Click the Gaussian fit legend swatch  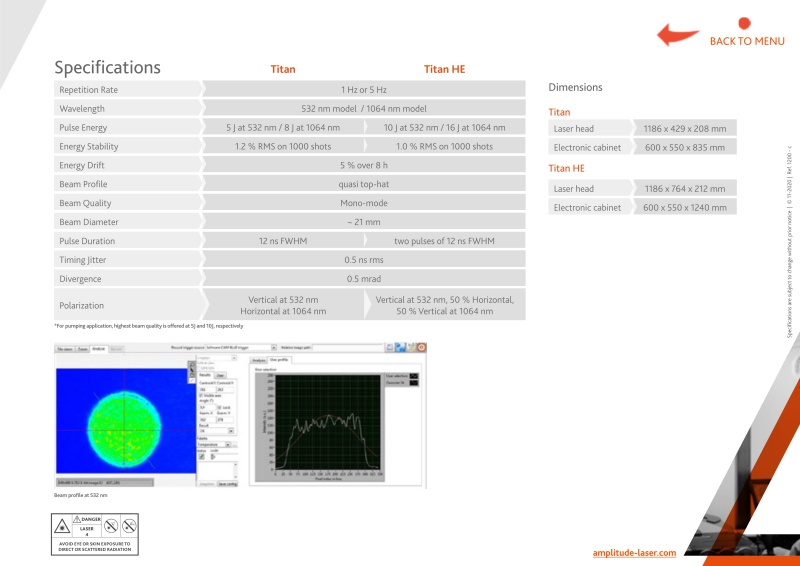pos(414,383)
